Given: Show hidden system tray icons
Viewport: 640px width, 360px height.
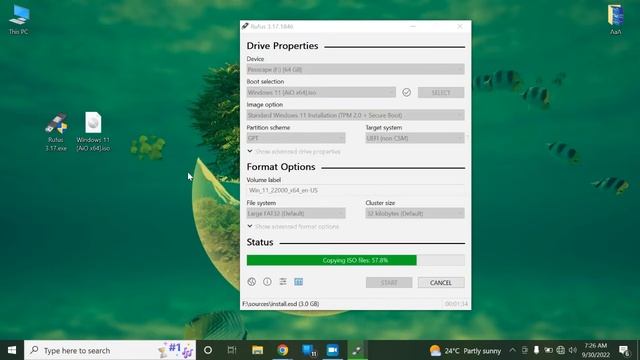Looking at the screenshot, I should click(513, 350).
